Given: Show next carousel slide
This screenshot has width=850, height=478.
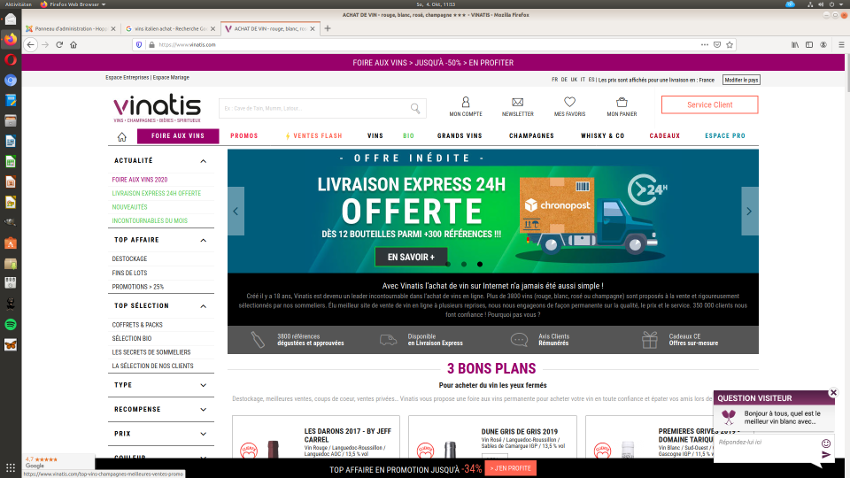Looking at the screenshot, I should (750, 211).
